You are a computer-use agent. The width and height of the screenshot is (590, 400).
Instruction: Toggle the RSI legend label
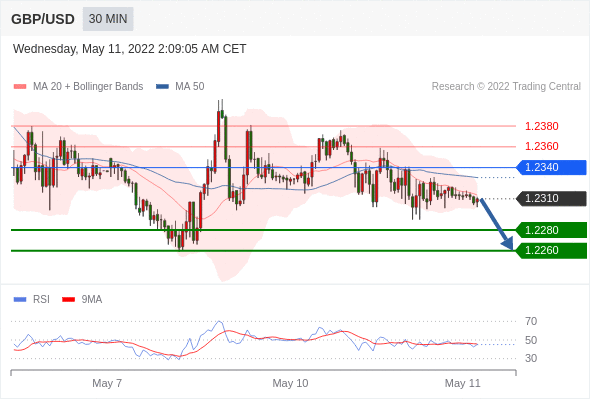click(41, 300)
